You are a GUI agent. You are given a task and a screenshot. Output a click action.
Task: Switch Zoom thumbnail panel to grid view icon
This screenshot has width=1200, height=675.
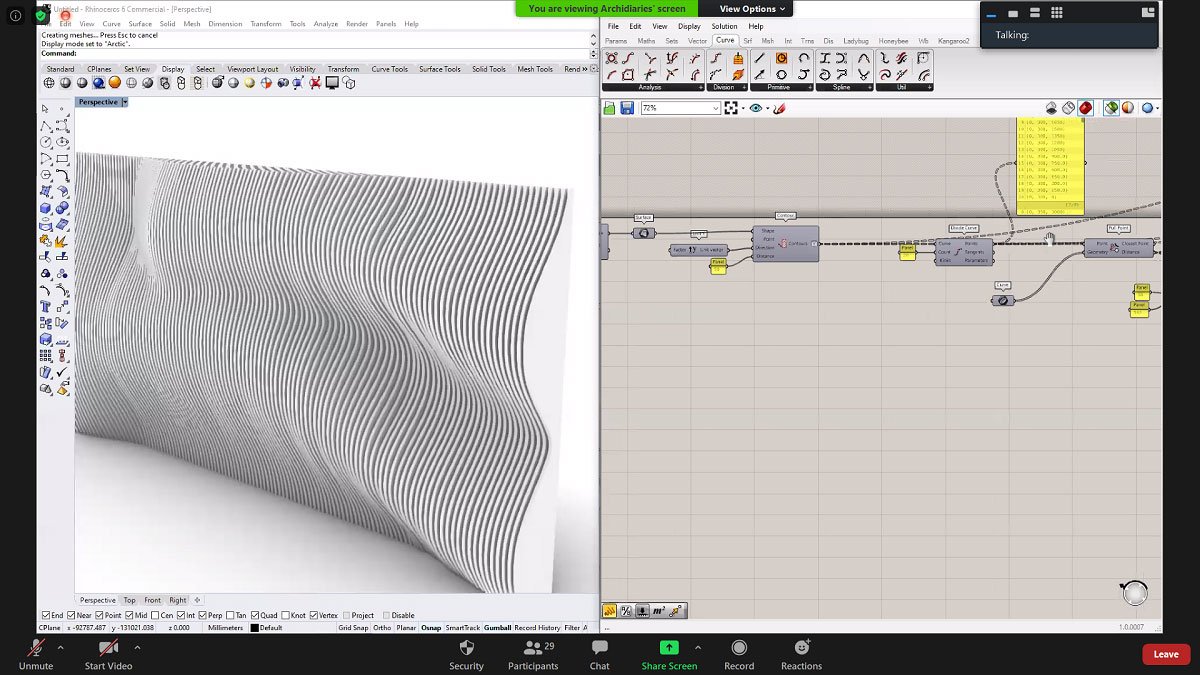click(1057, 13)
